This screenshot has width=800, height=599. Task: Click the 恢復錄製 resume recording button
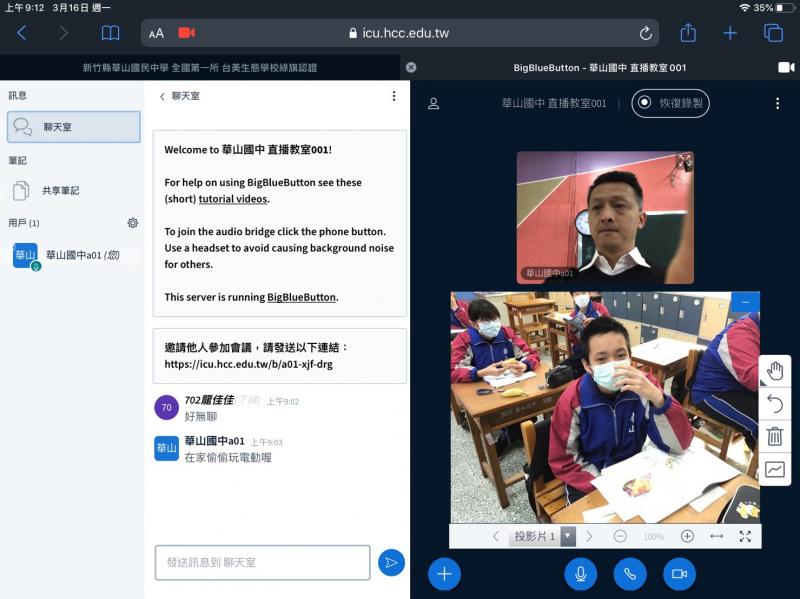coord(670,103)
